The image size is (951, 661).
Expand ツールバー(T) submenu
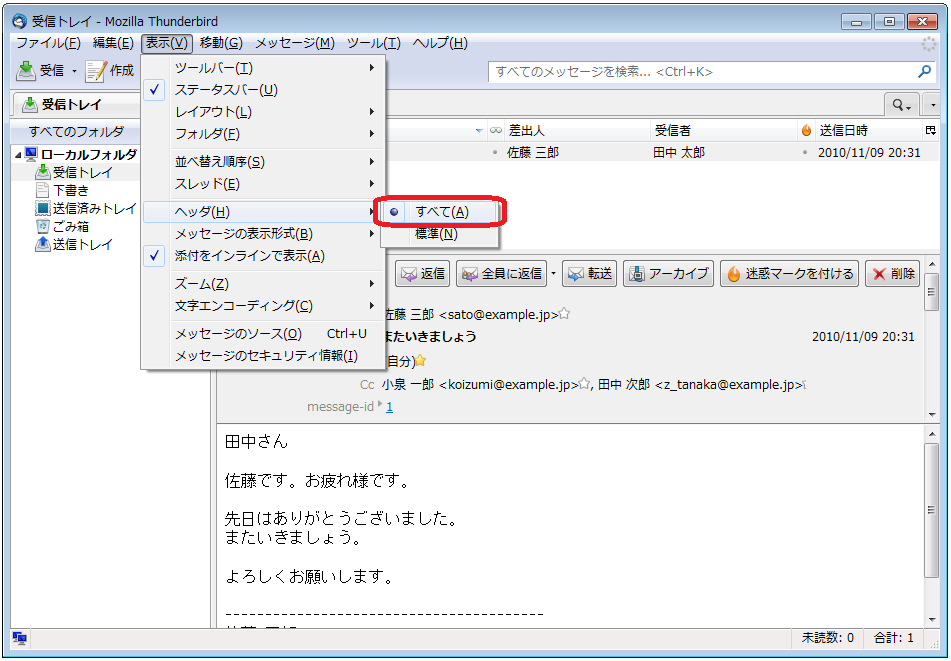[x=264, y=68]
